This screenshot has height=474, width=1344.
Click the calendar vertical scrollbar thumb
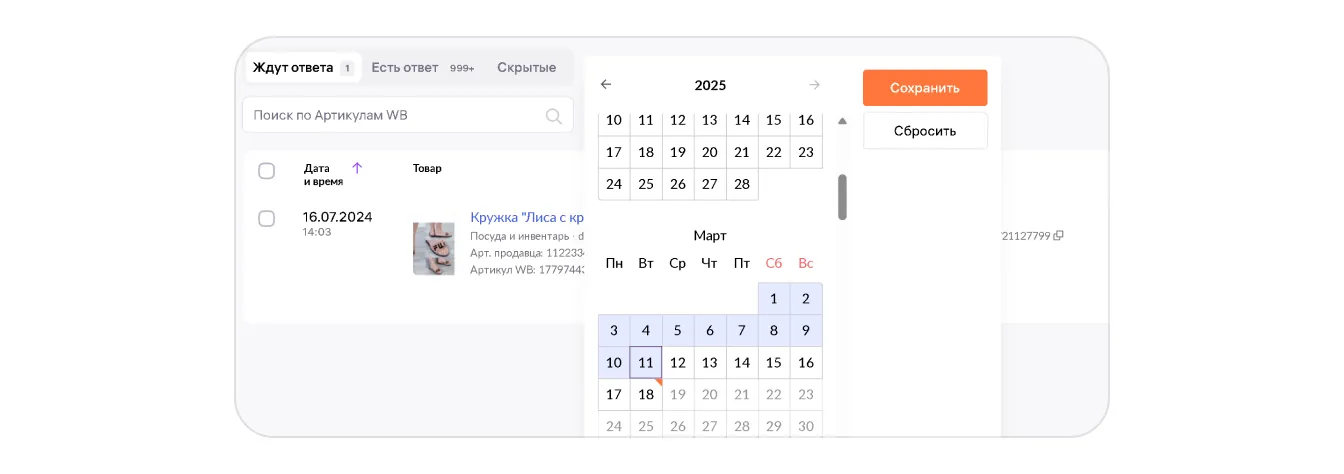click(842, 197)
